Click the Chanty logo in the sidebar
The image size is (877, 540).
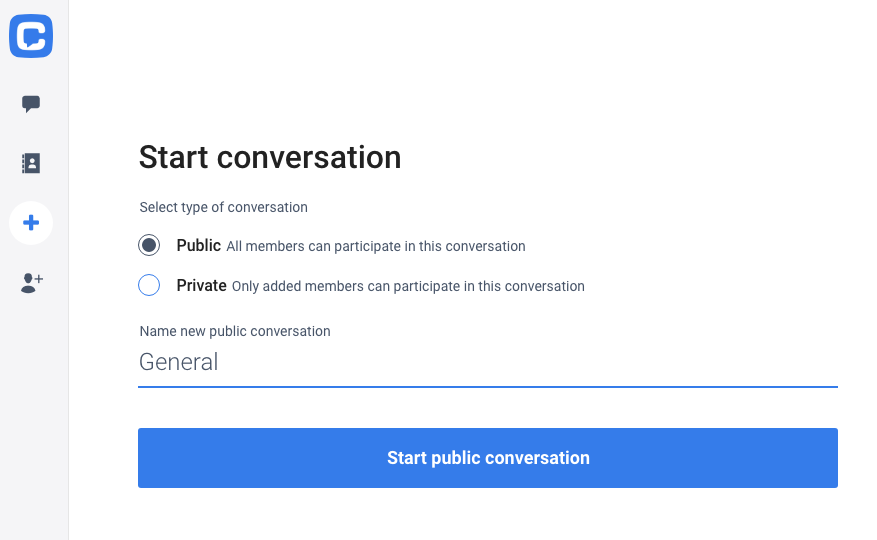point(31,36)
